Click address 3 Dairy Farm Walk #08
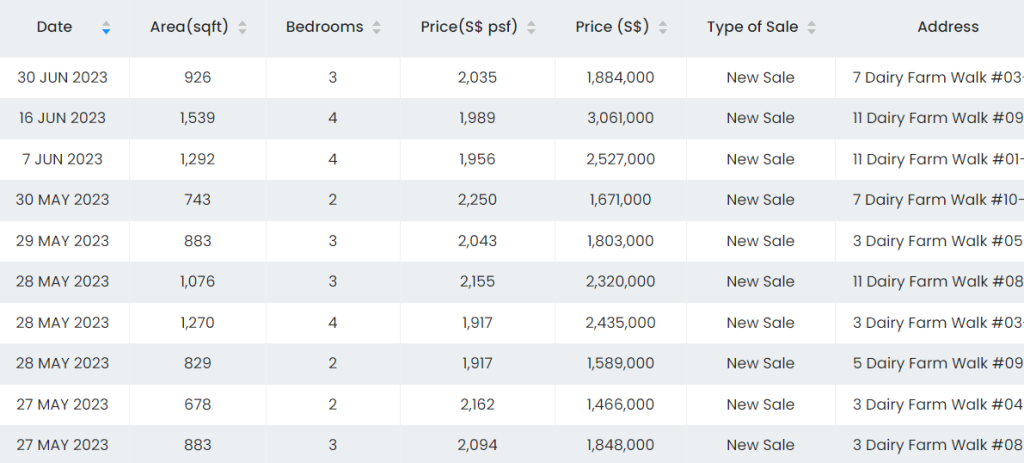The height and width of the screenshot is (463, 1024). coord(937,445)
